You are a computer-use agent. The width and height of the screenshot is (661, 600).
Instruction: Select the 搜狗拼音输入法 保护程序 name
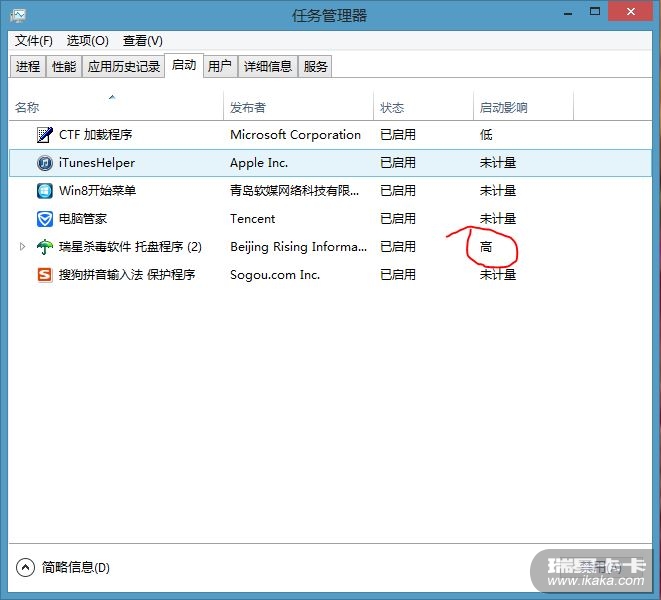coord(127,274)
